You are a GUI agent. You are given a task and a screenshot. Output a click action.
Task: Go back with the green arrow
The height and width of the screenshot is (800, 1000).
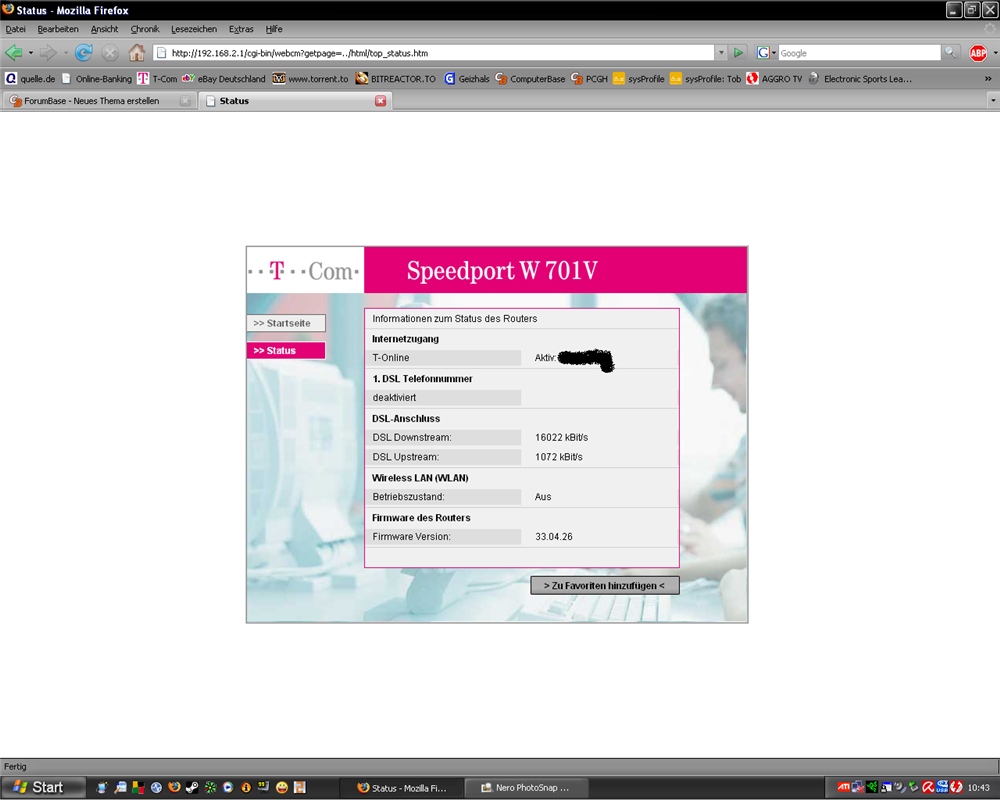click(13, 53)
